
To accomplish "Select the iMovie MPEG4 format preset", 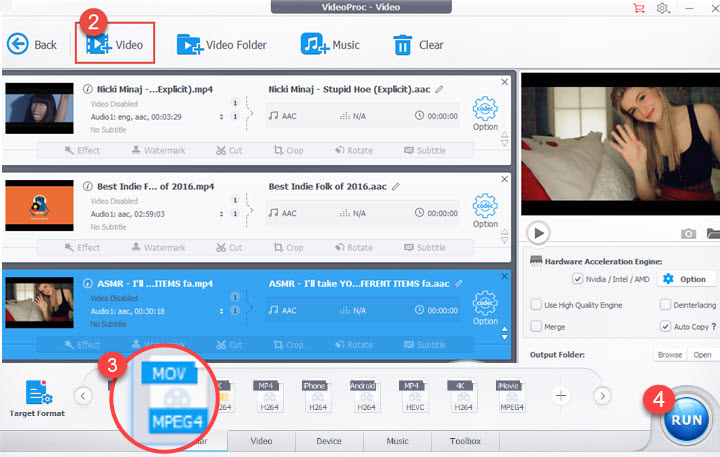I will coord(511,396).
